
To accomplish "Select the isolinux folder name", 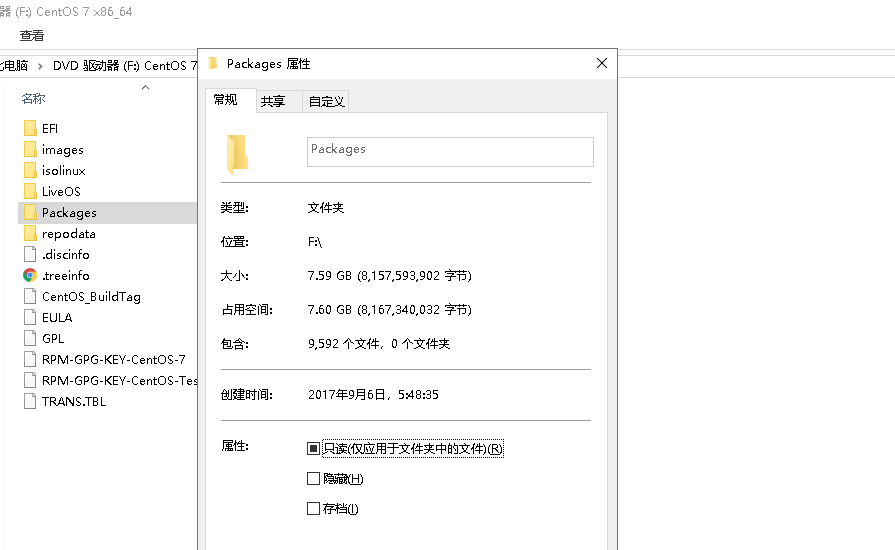I will click(63, 171).
